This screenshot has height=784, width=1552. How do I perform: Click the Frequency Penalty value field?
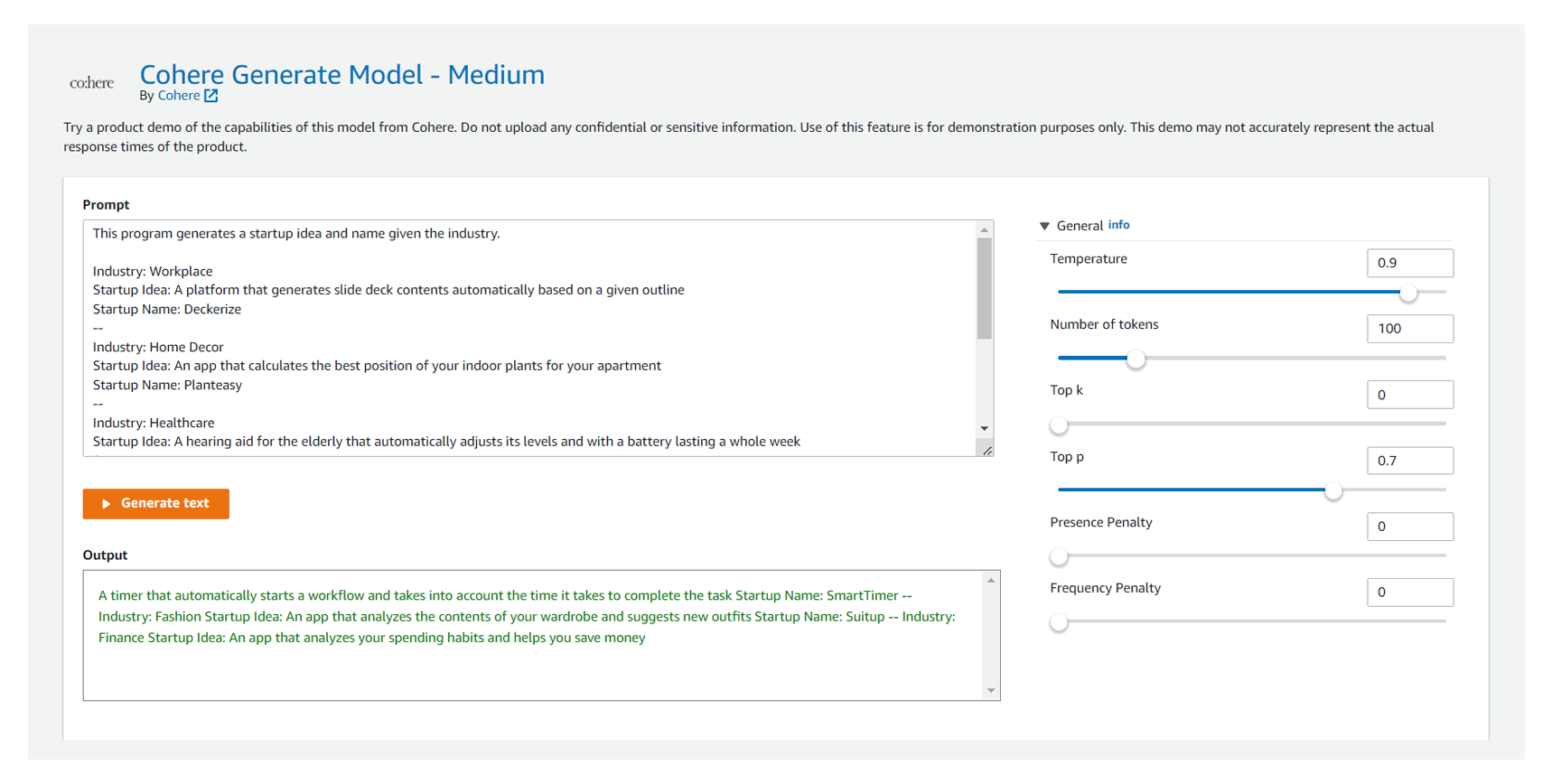click(x=1409, y=593)
